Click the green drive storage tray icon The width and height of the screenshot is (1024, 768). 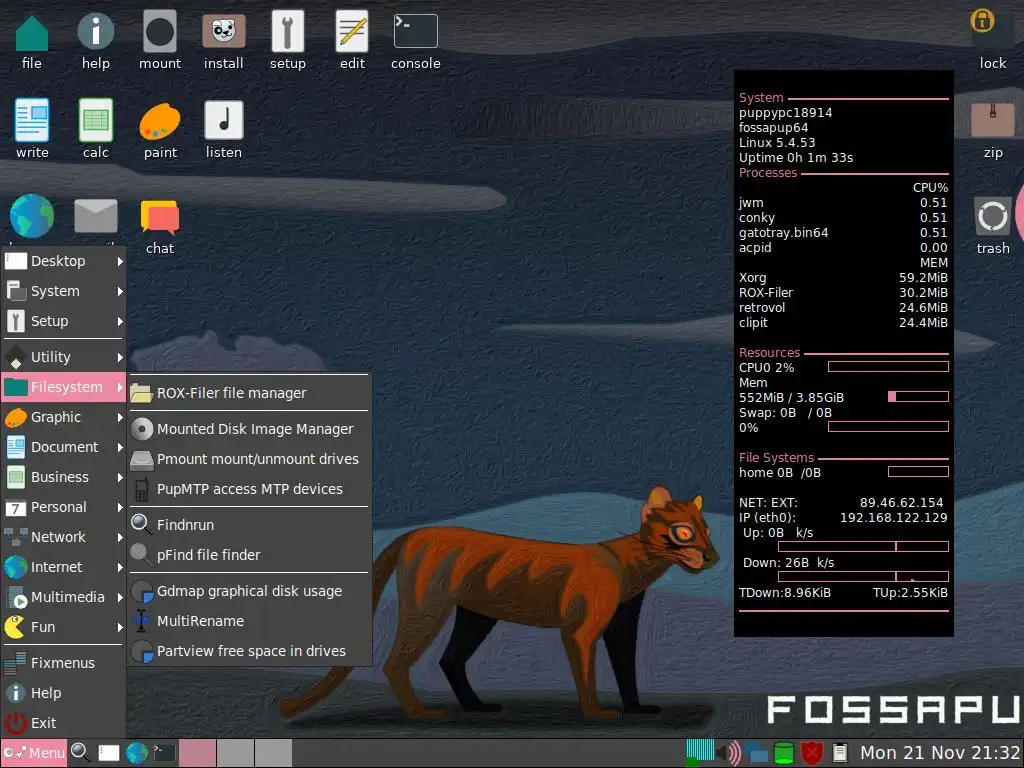pyautogui.click(x=784, y=753)
